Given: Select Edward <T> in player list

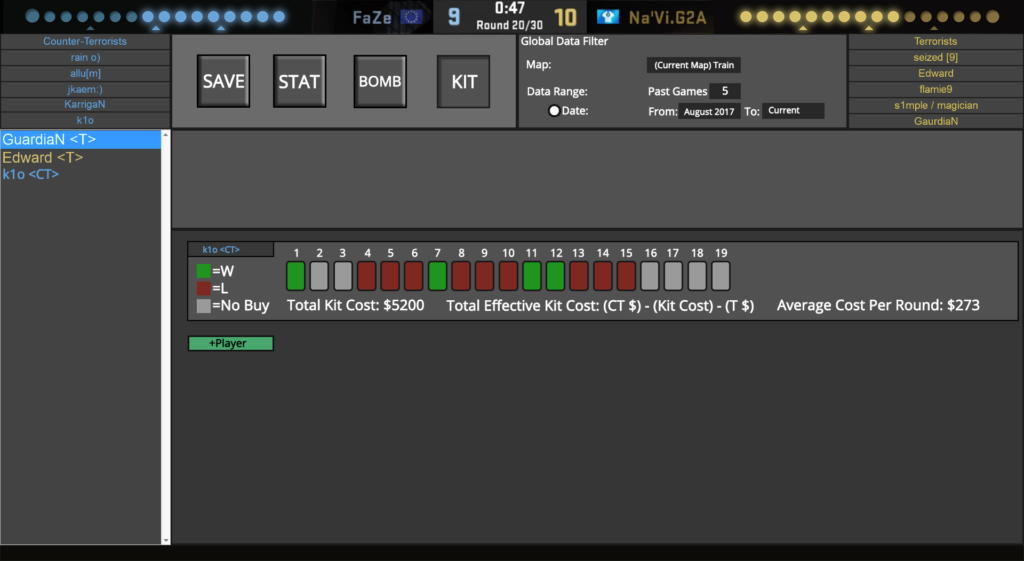Looking at the screenshot, I should pyautogui.click(x=81, y=157).
